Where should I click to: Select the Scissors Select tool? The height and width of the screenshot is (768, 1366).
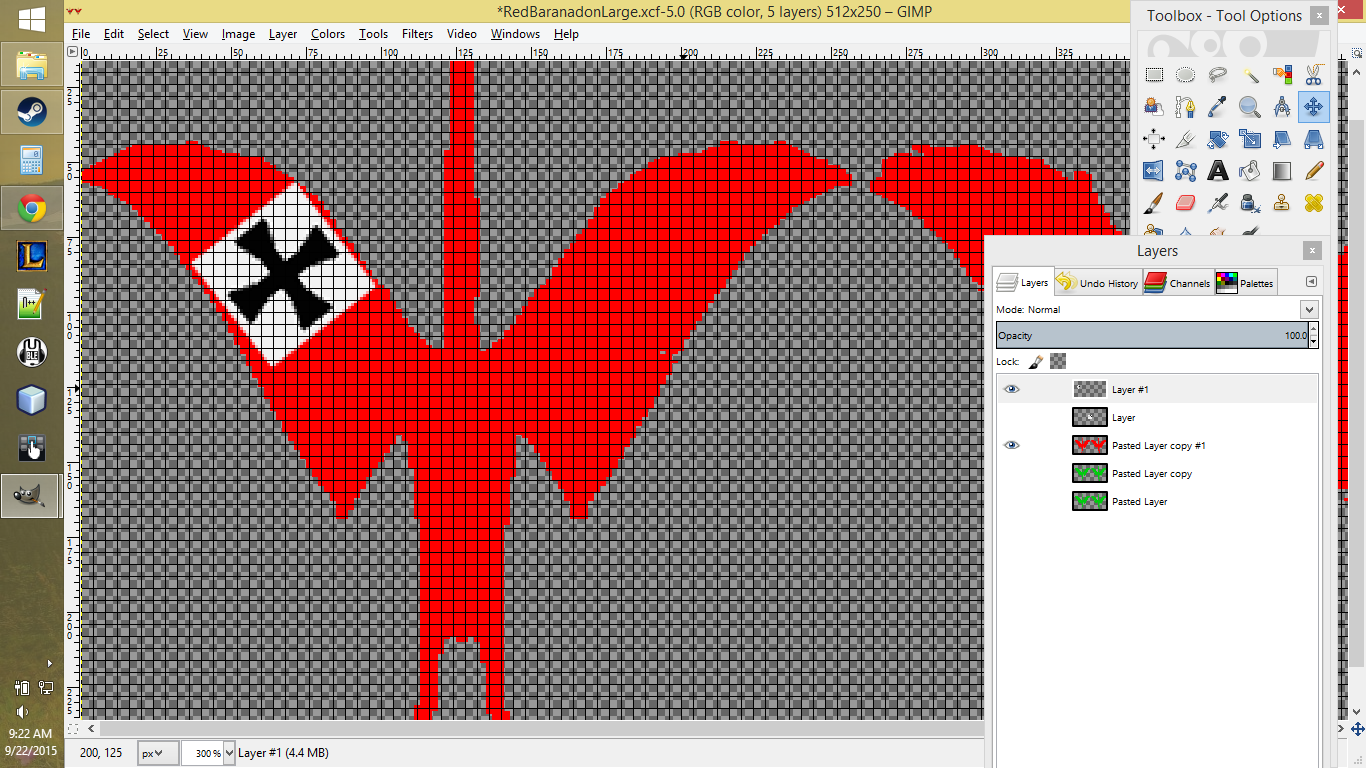(x=1314, y=74)
